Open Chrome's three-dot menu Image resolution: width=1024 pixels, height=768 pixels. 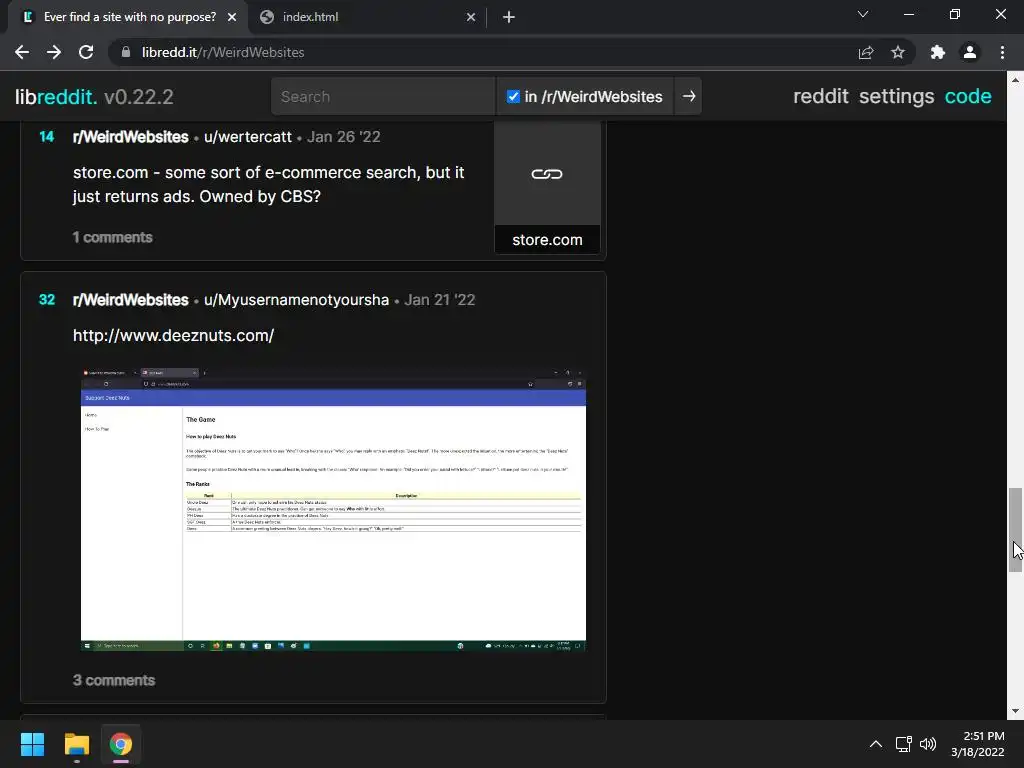pyautogui.click(x=1002, y=52)
